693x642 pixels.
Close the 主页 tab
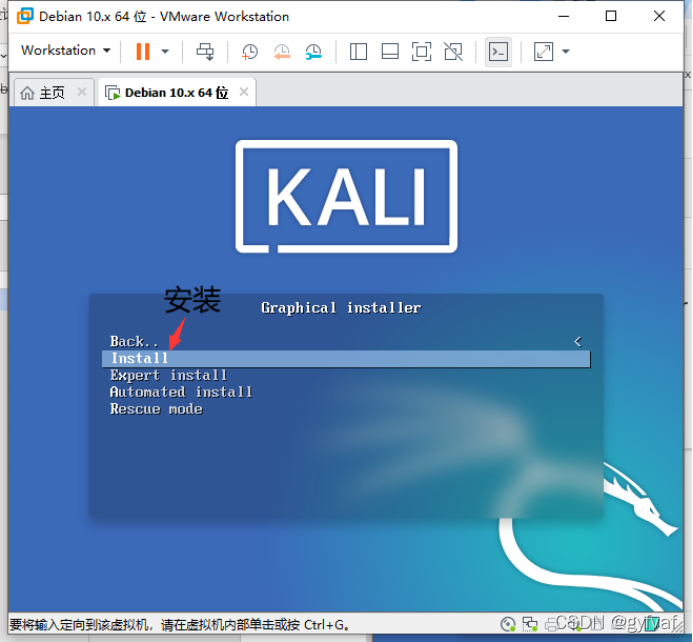click(82, 92)
